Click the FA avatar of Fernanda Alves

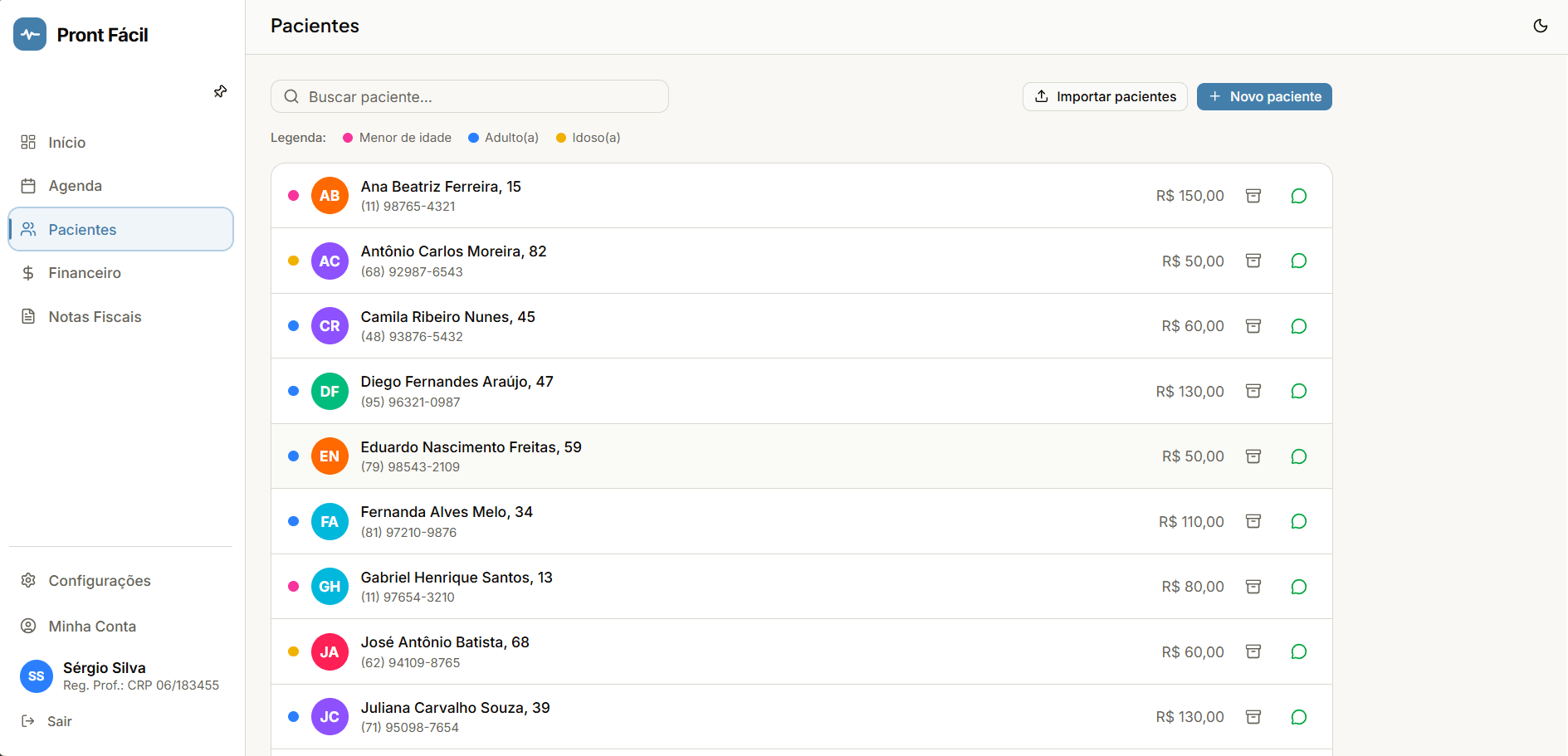pyautogui.click(x=330, y=521)
